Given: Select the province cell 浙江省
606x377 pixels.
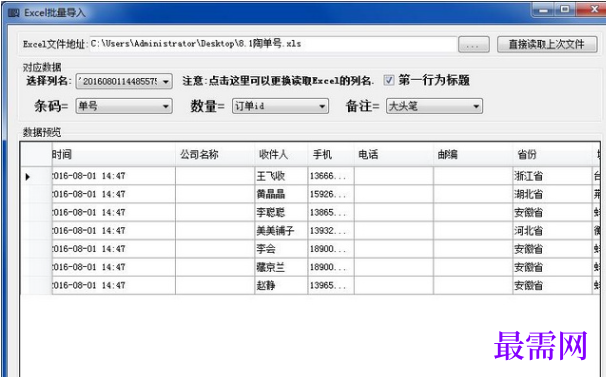Looking at the screenshot, I should pyautogui.click(x=553, y=176).
